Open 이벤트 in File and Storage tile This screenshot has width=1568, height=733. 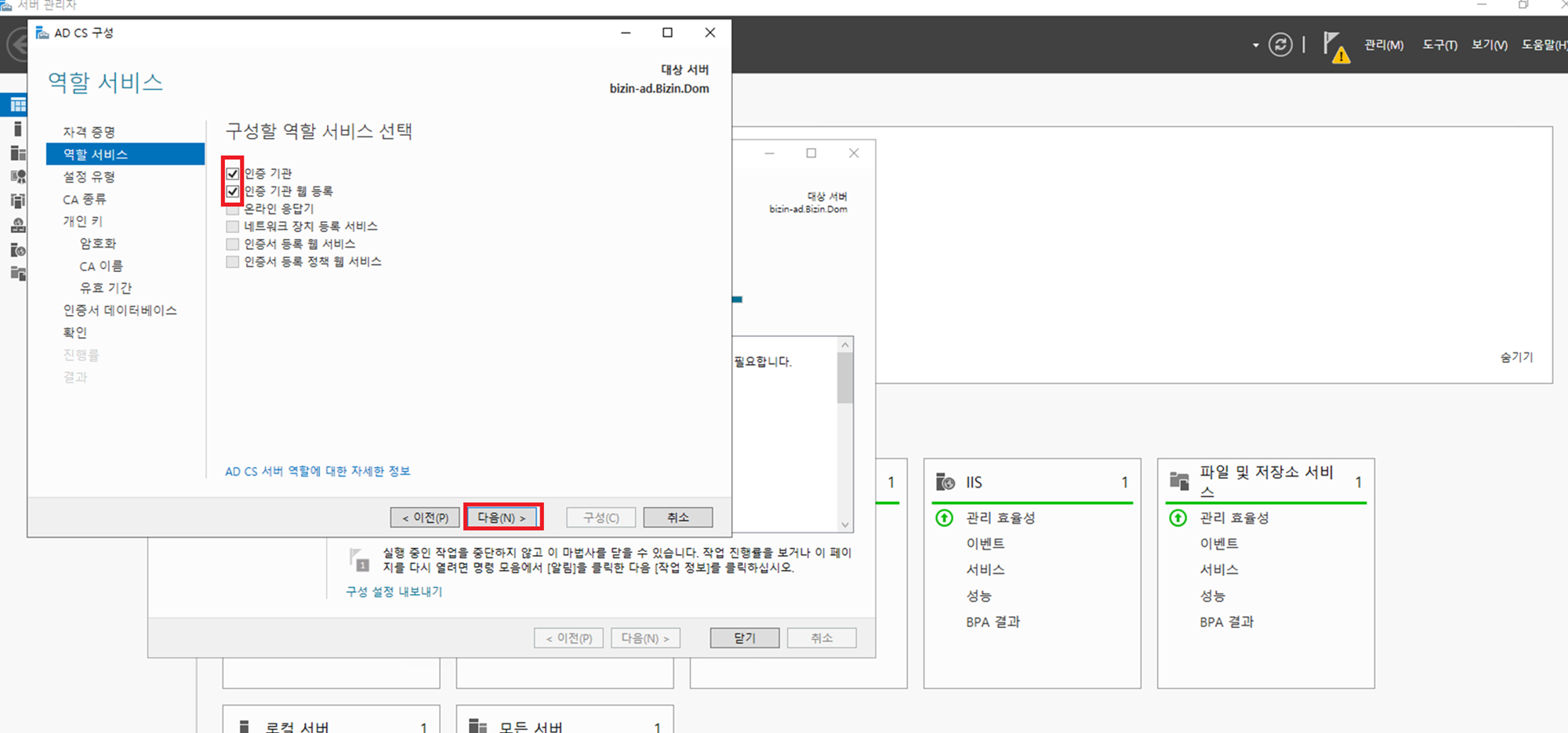1219,543
